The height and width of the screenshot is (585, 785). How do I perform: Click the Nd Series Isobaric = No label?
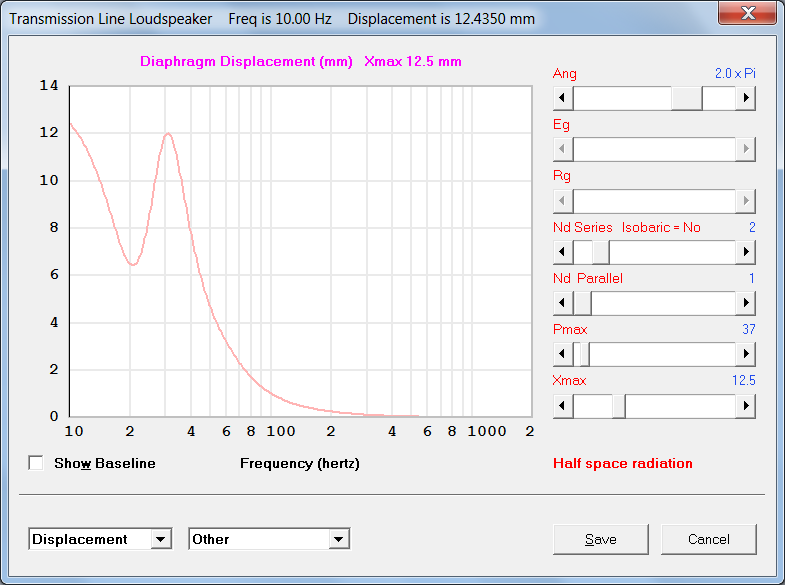click(x=626, y=227)
